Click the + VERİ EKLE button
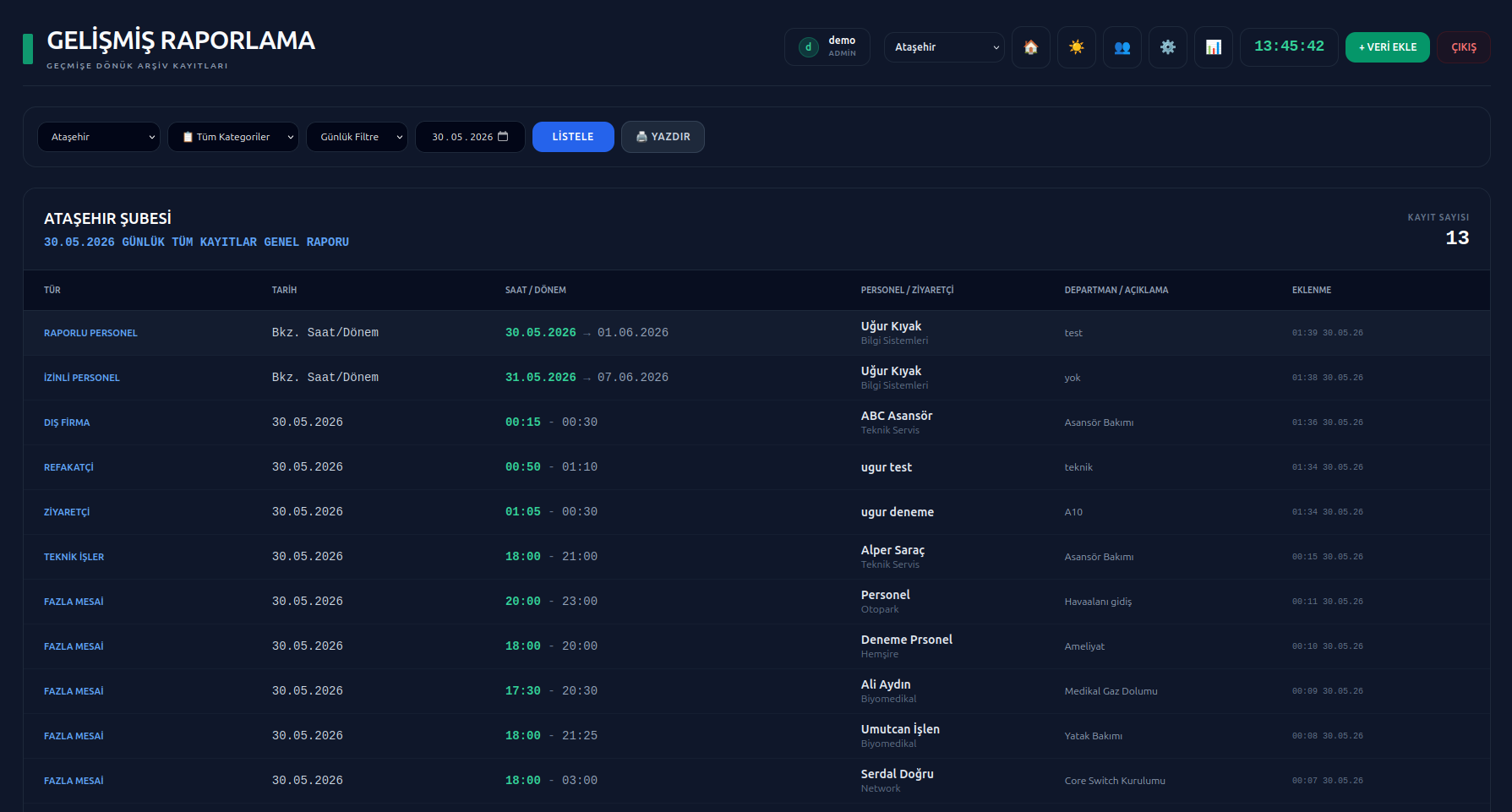Image resolution: width=1512 pixels, height=812 pixels. pyautogui.click(x=1387, y=47)
